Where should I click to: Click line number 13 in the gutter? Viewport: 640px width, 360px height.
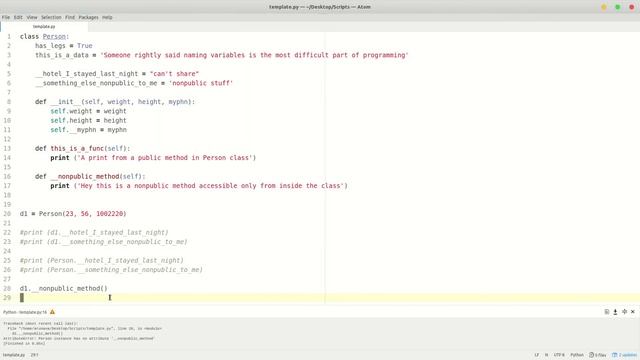7,148
